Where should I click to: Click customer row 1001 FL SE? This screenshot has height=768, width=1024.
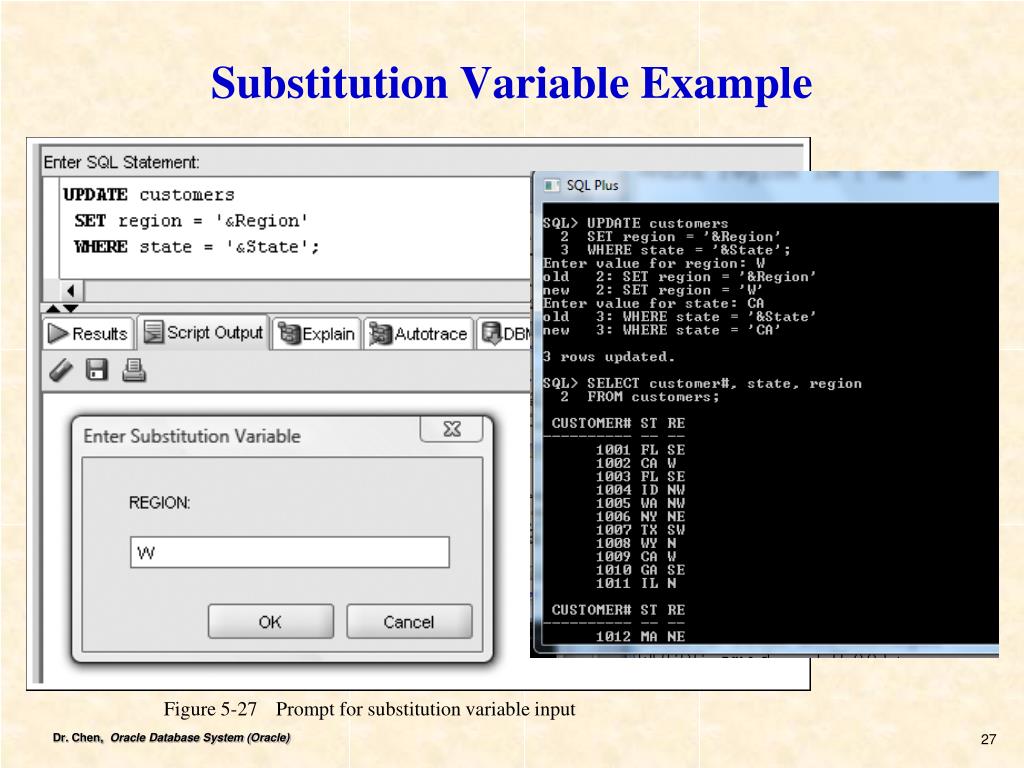640,450
